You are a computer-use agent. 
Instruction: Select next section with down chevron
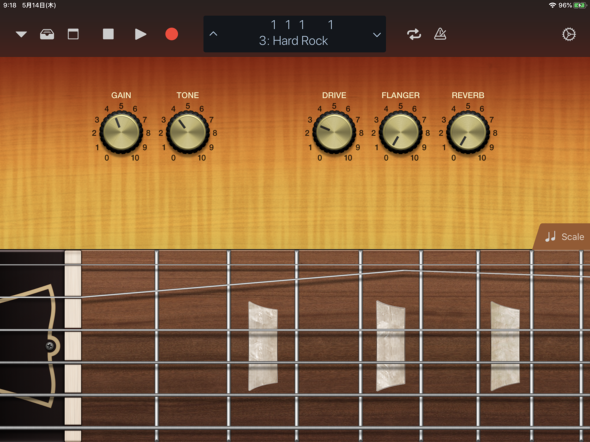[377, 35]
